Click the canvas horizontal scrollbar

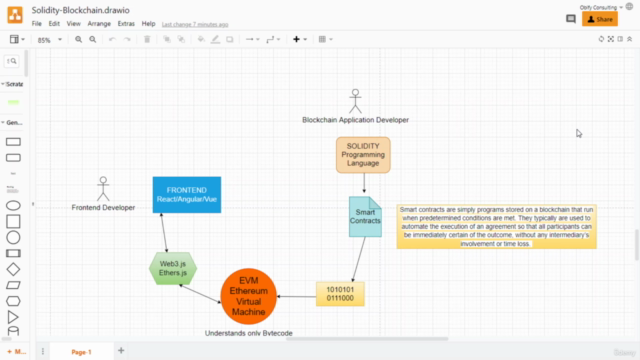pyautogui.click(x=367, y=339)
